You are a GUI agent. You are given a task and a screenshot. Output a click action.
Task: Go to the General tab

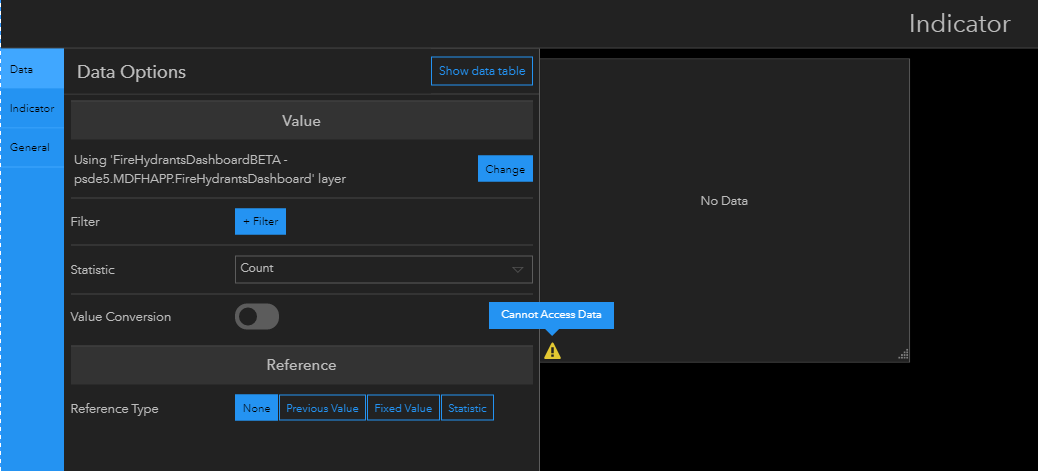[x=32, y=147]
